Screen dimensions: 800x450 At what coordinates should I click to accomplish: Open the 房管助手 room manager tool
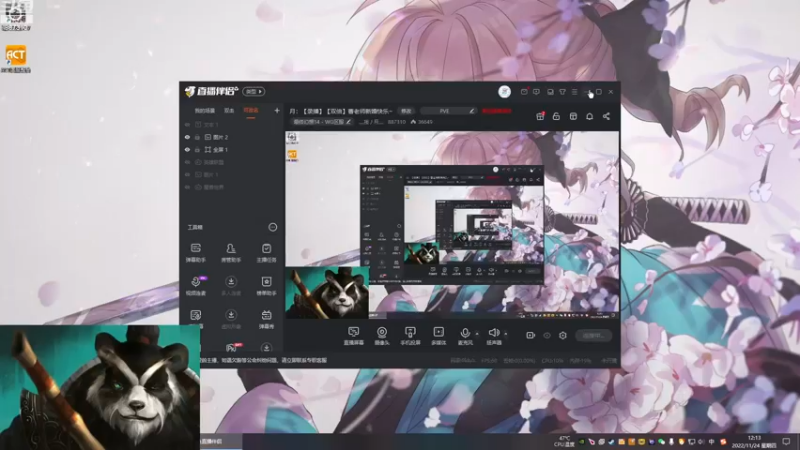pyautogui.click(x=231, y=253)
